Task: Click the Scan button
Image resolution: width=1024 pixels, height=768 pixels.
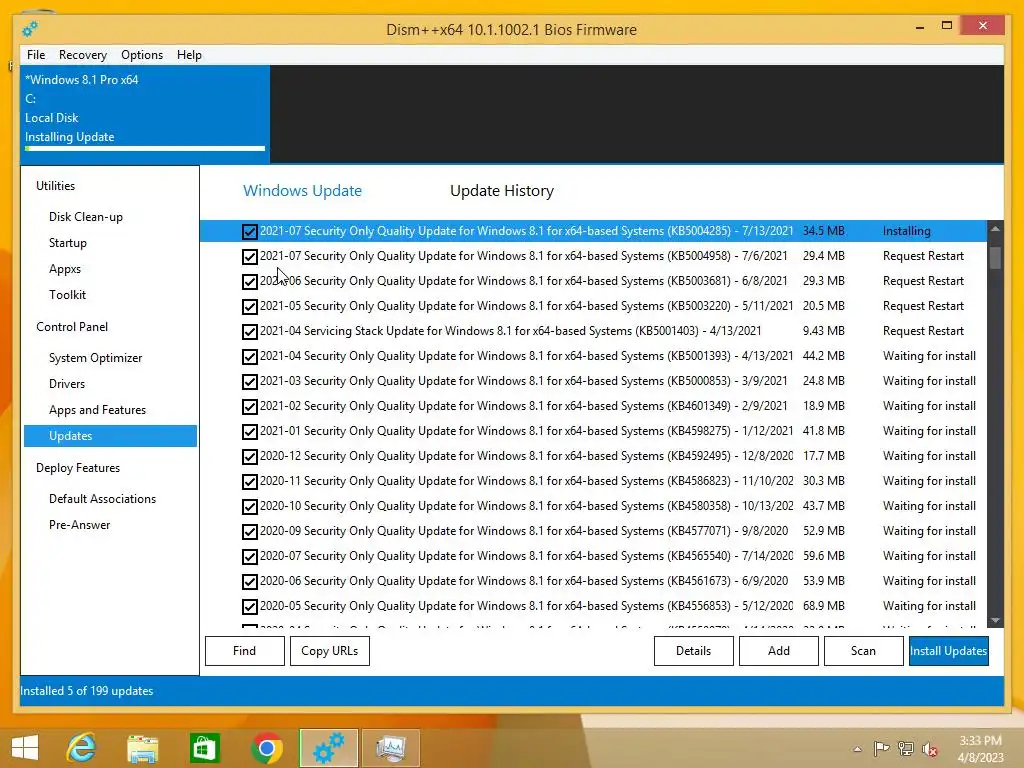Action: click(863, 651)
